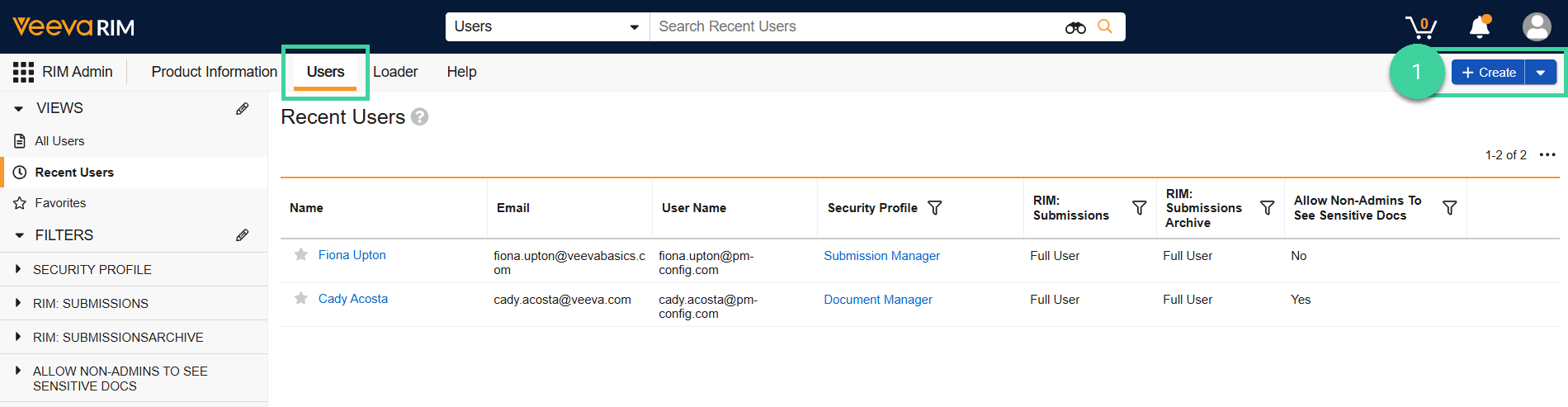1568x407 pixels.
Task: Filter Allow Non-Admins To See Sensitive Docs column
Action: 1450,208
